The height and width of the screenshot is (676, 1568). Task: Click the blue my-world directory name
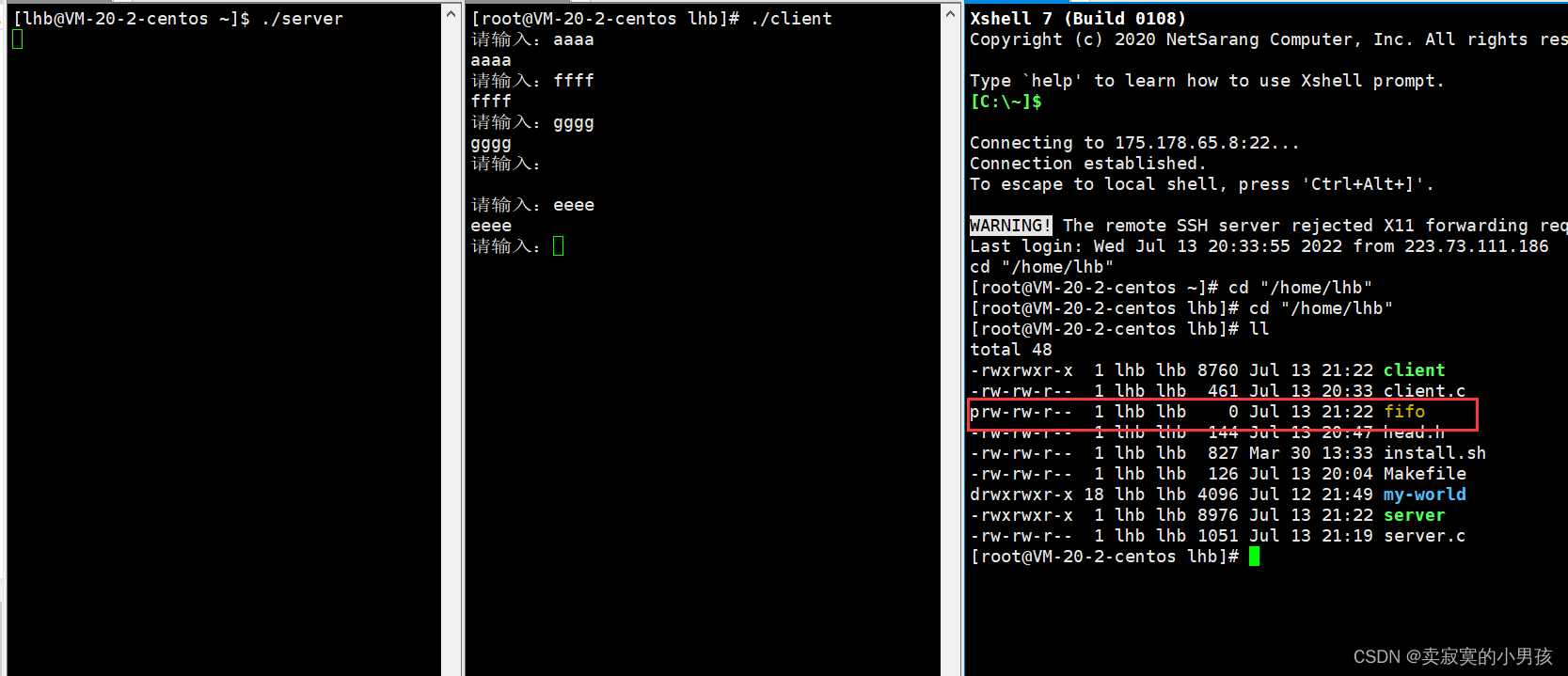click(1425, 495)
